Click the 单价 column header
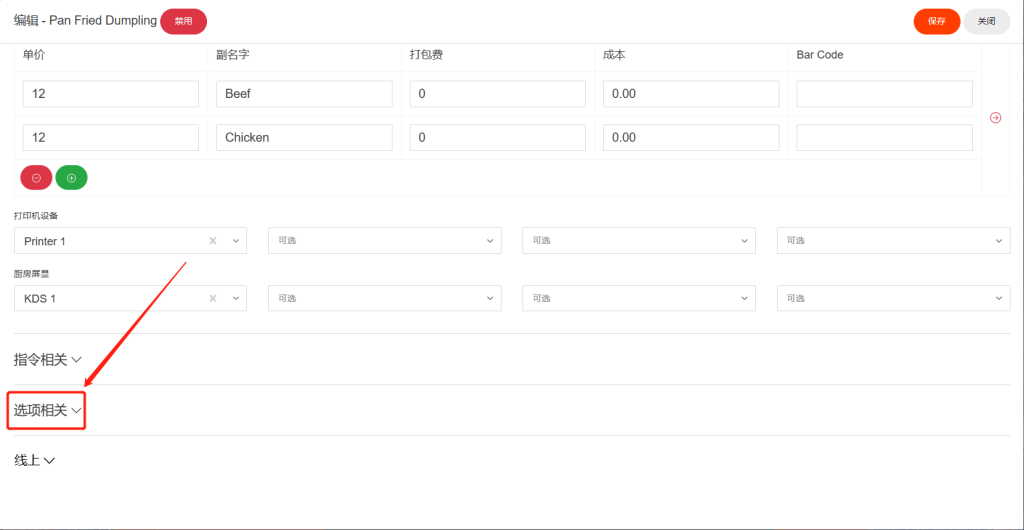1024x530 pixels. (x=34, y=55)
